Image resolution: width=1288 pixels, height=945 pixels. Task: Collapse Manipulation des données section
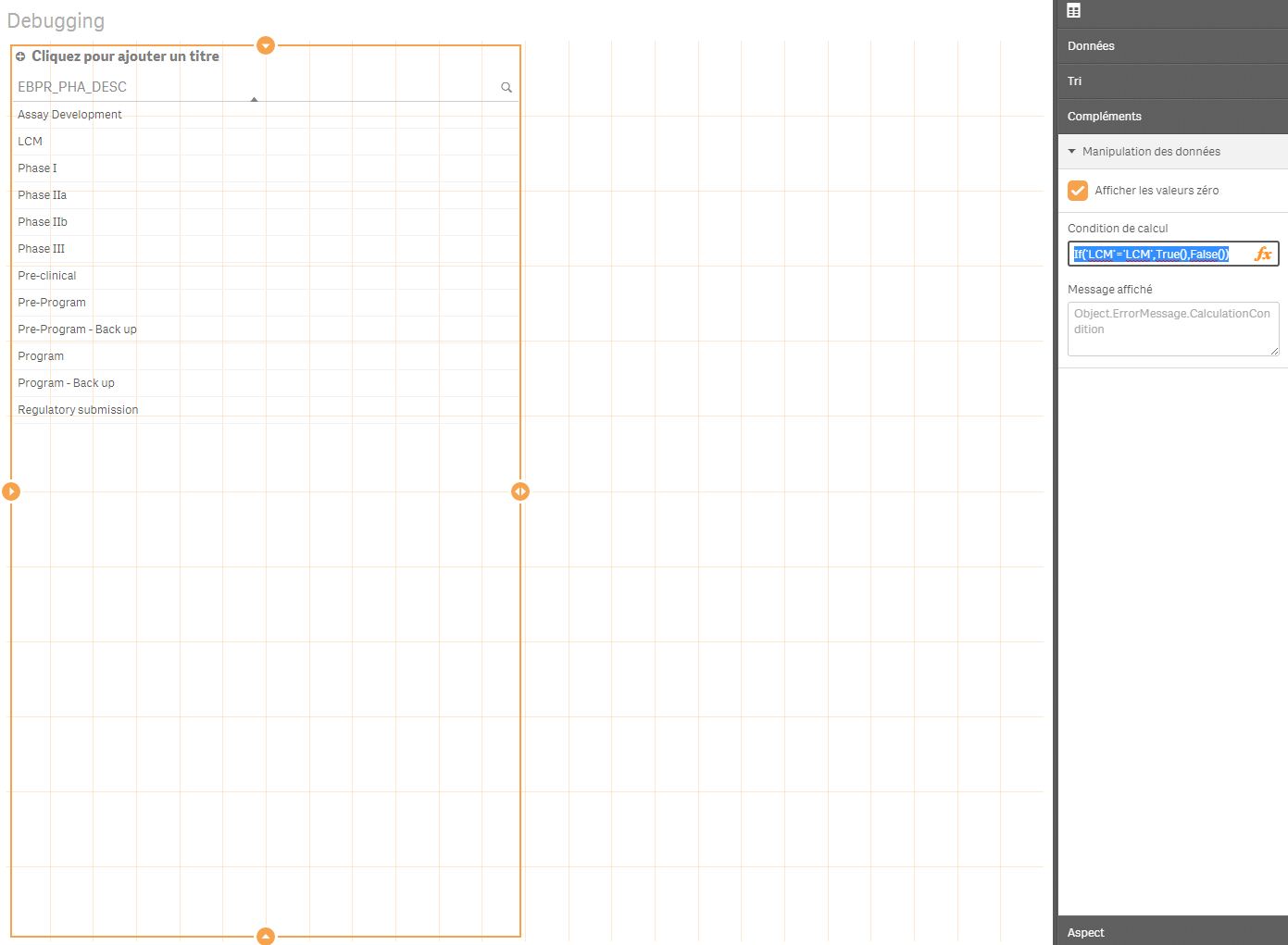1173,152
